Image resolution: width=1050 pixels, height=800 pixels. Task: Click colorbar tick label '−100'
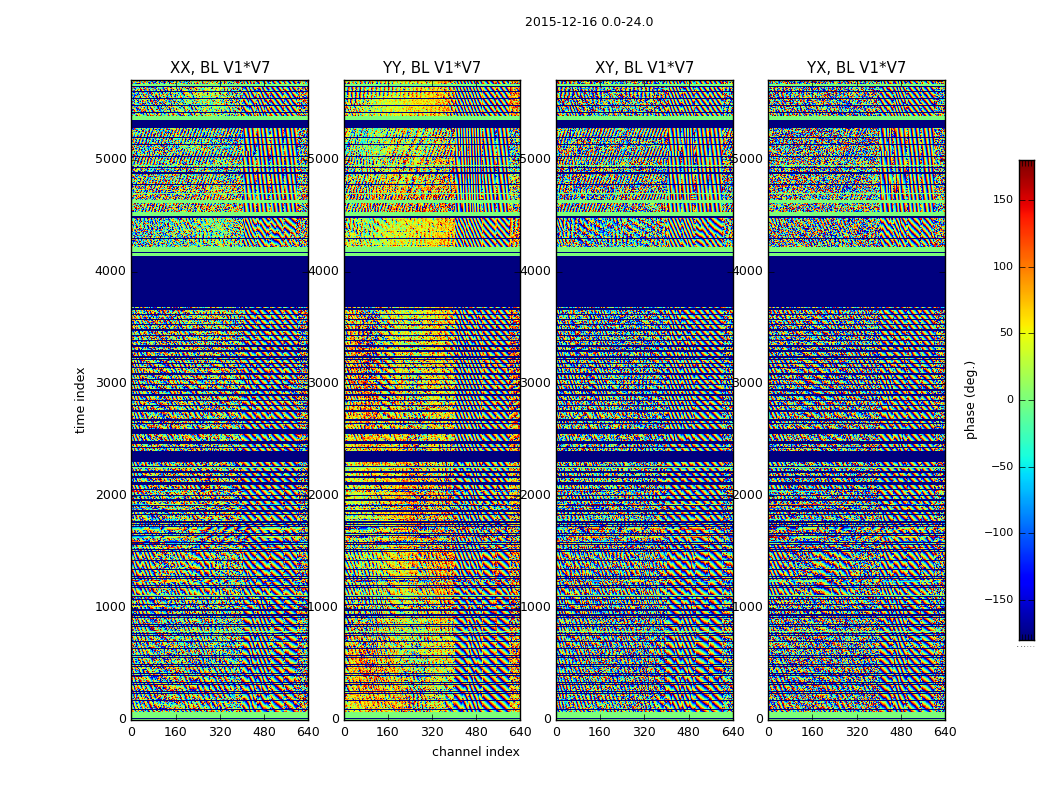coord(998,532)
